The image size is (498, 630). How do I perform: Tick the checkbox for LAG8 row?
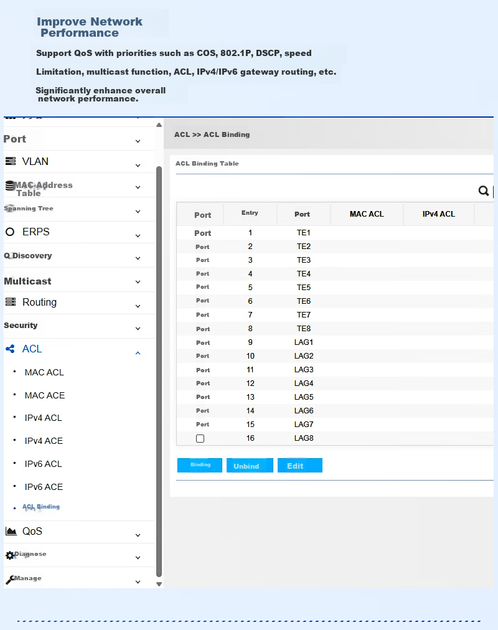point(200,438)
